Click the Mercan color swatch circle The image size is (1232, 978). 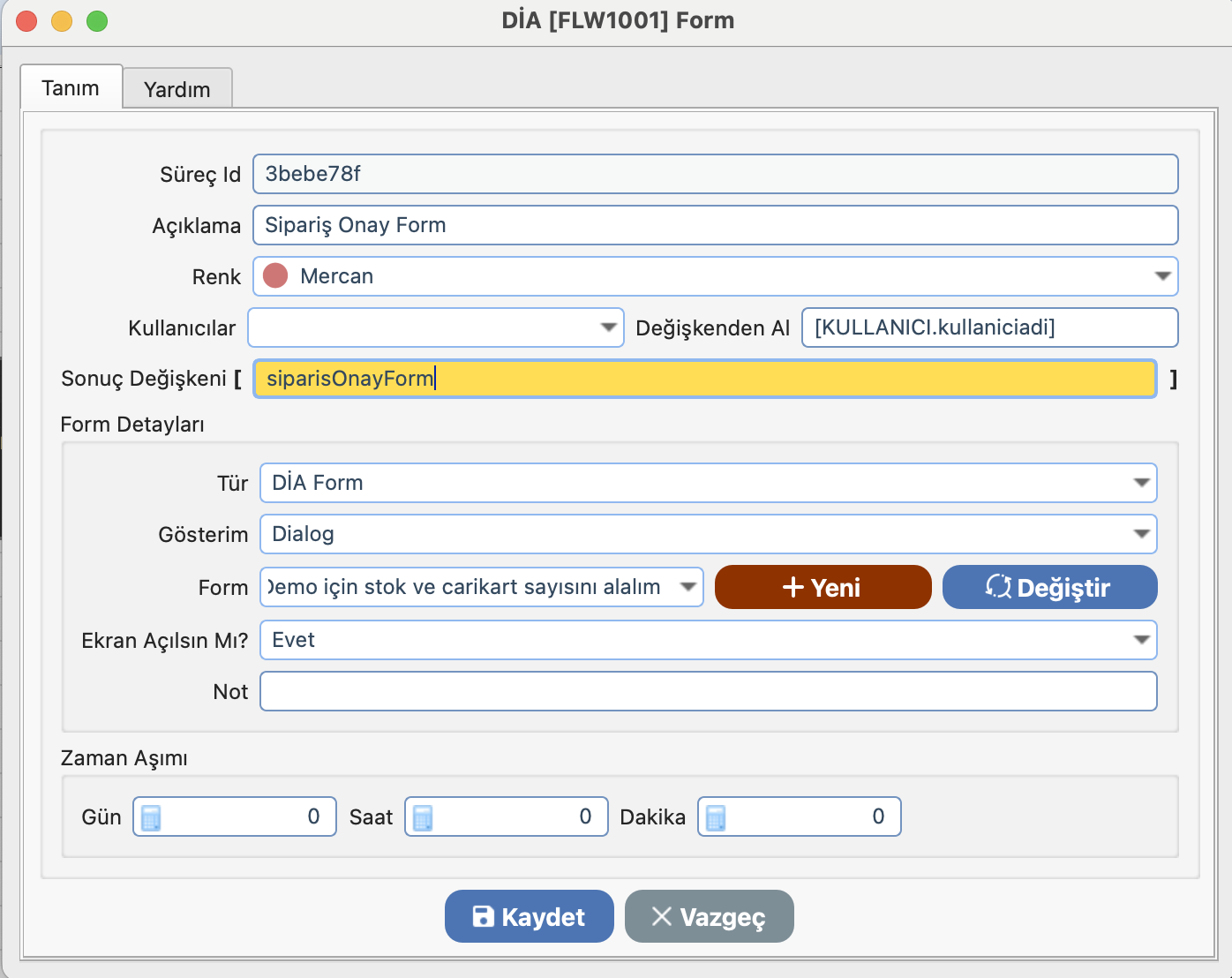(276, 276)
